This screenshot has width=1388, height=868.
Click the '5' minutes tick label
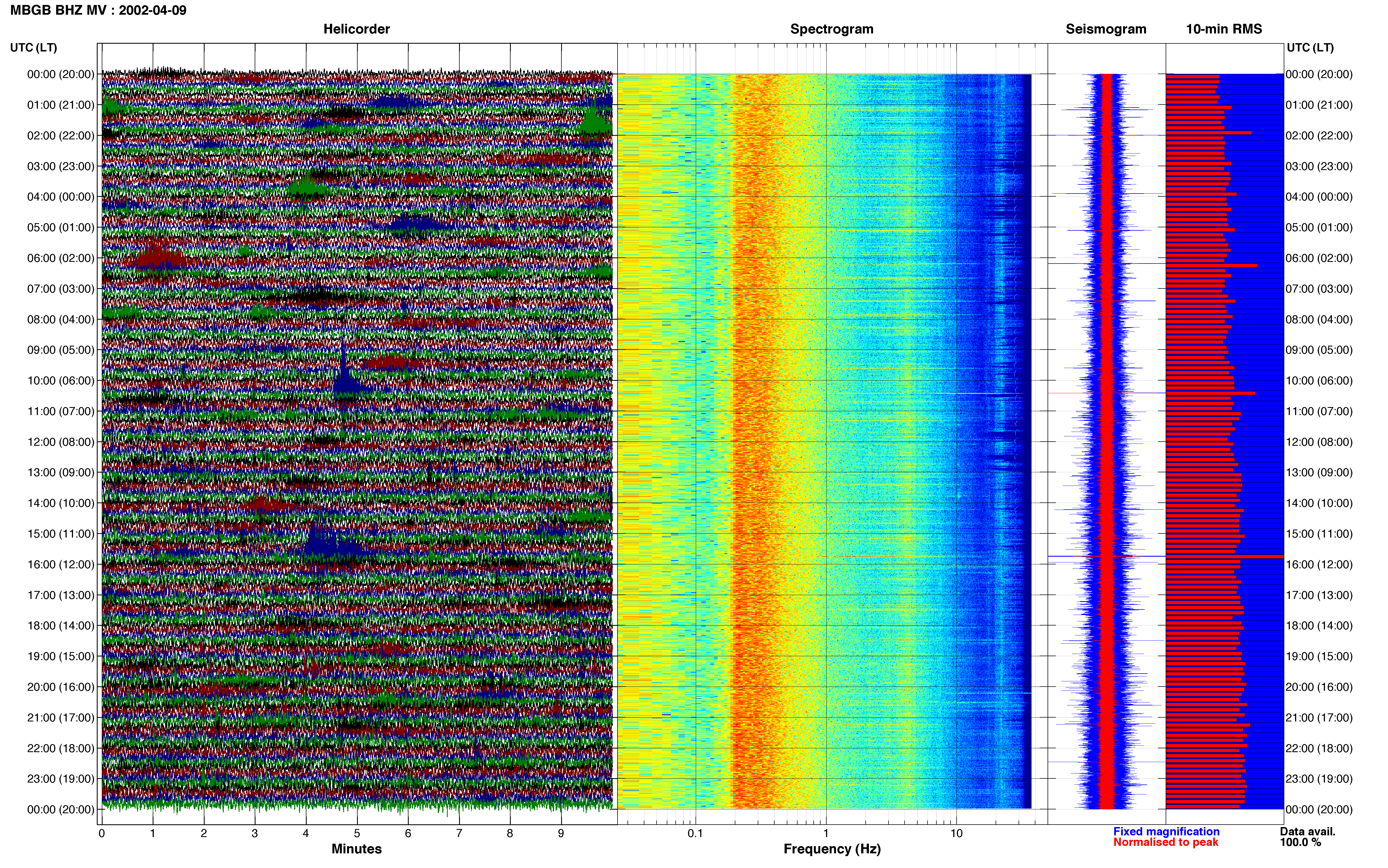click(357, 833)
